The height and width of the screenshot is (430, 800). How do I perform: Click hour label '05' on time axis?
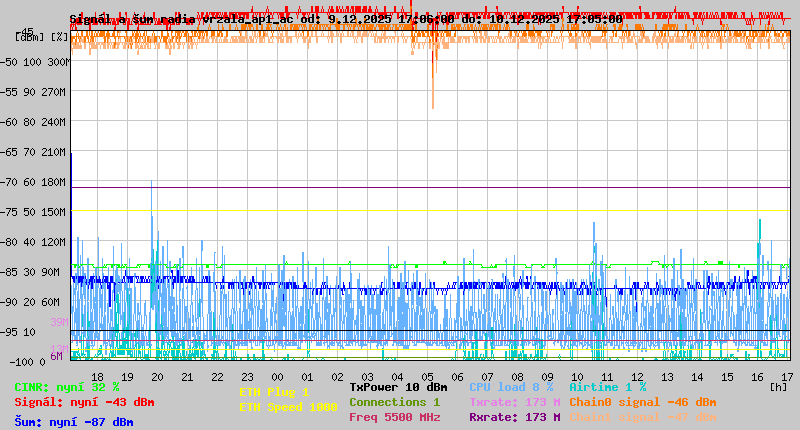tap(427, 377)
